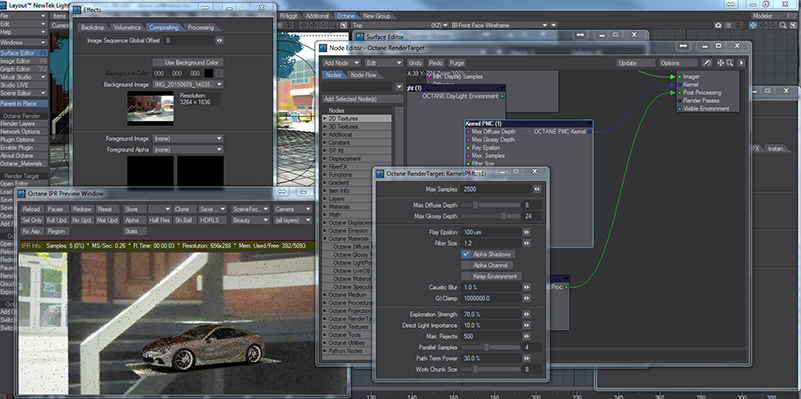This screenshot has height=399, width=801.
Task: Toggle Half Res in IPR Preview
Action: (159, 220)
